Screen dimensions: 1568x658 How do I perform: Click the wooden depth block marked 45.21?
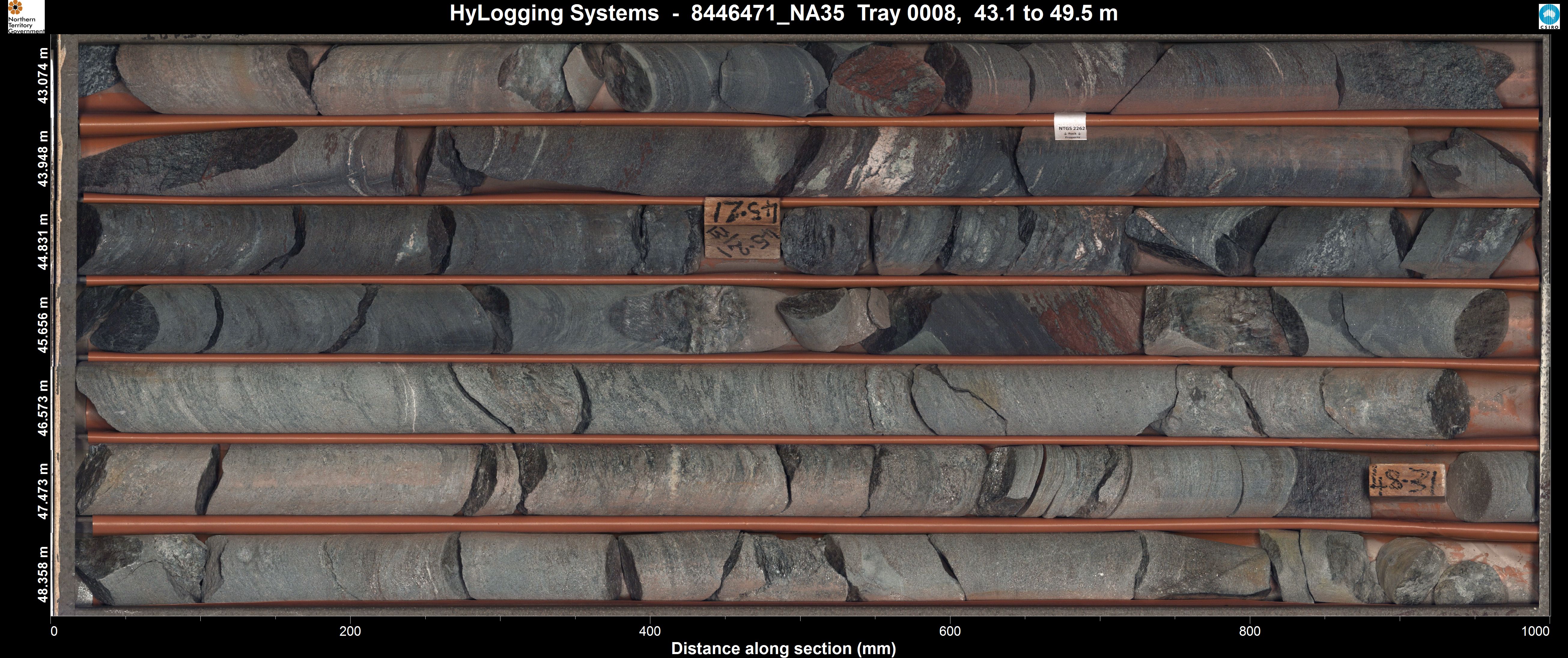[x=742, y=228]
